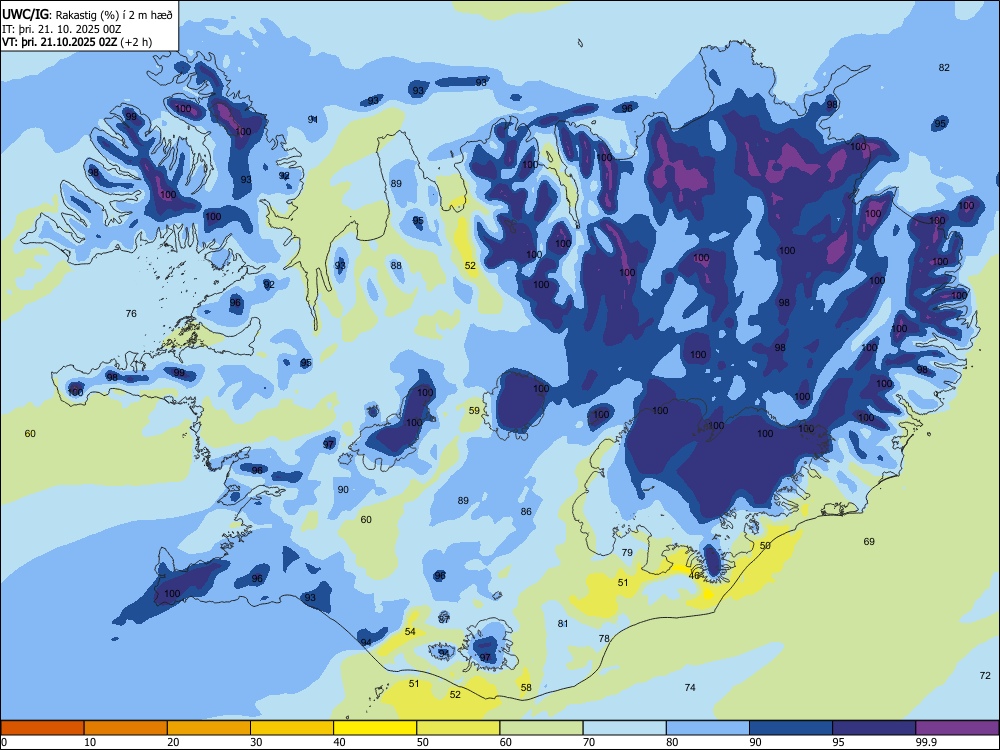Click the 'IT: þri. 21. 10. 2025 00Z' line
The height and width of the screenshot is (750, 1000).
point(61,29)
